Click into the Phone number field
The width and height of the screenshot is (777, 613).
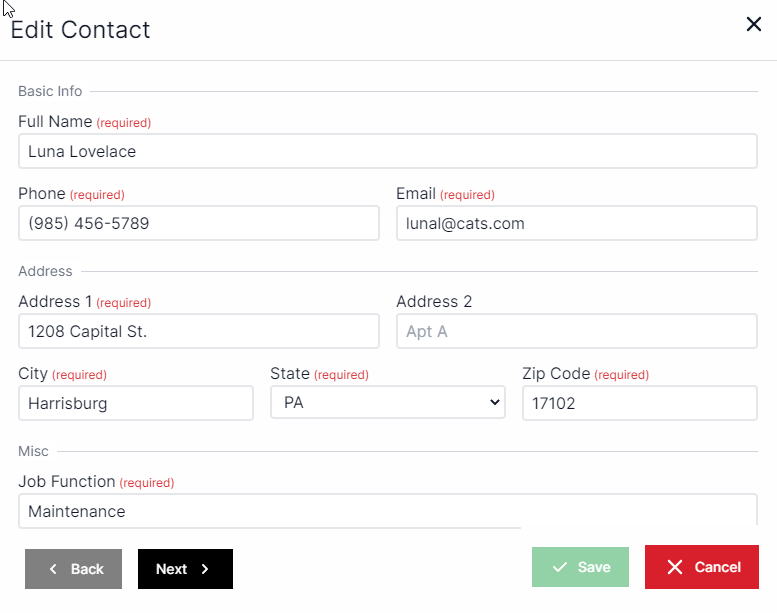click(x=198, y=223)
